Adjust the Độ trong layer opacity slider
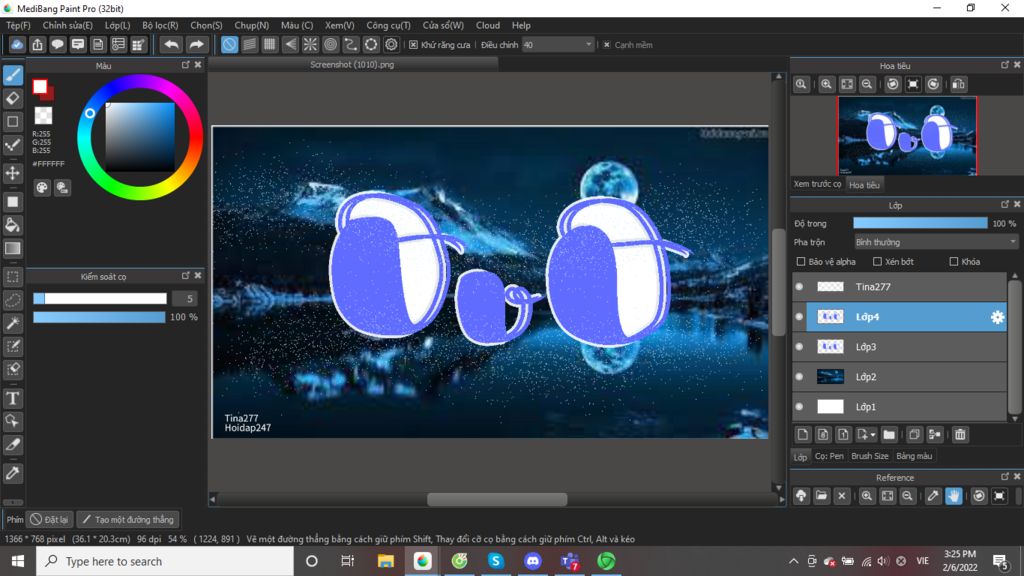 [920, 223]
